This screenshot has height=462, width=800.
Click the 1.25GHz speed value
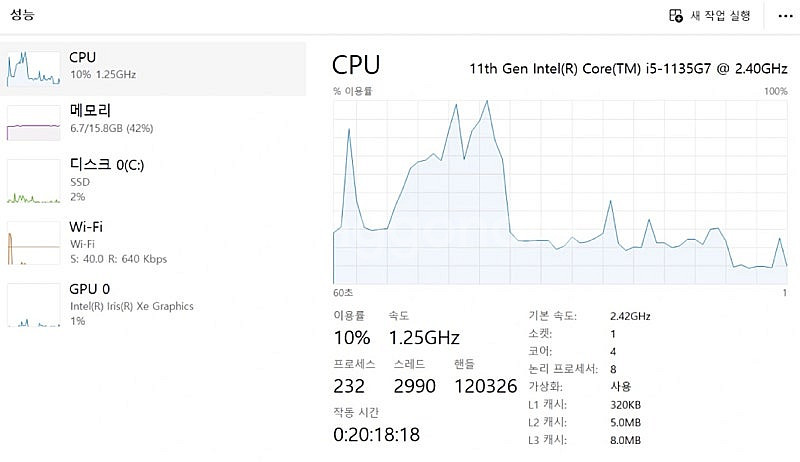tap(424, 338)
